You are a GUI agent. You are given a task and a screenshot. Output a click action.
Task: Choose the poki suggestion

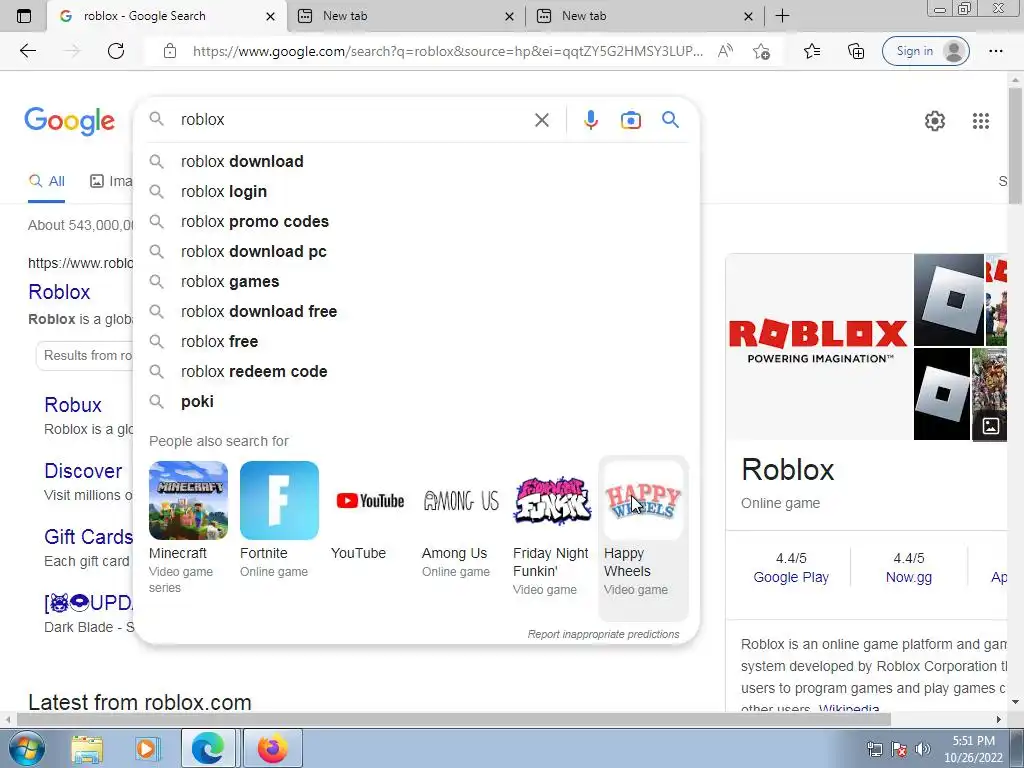pyautogui.click(x=416, y=402)
